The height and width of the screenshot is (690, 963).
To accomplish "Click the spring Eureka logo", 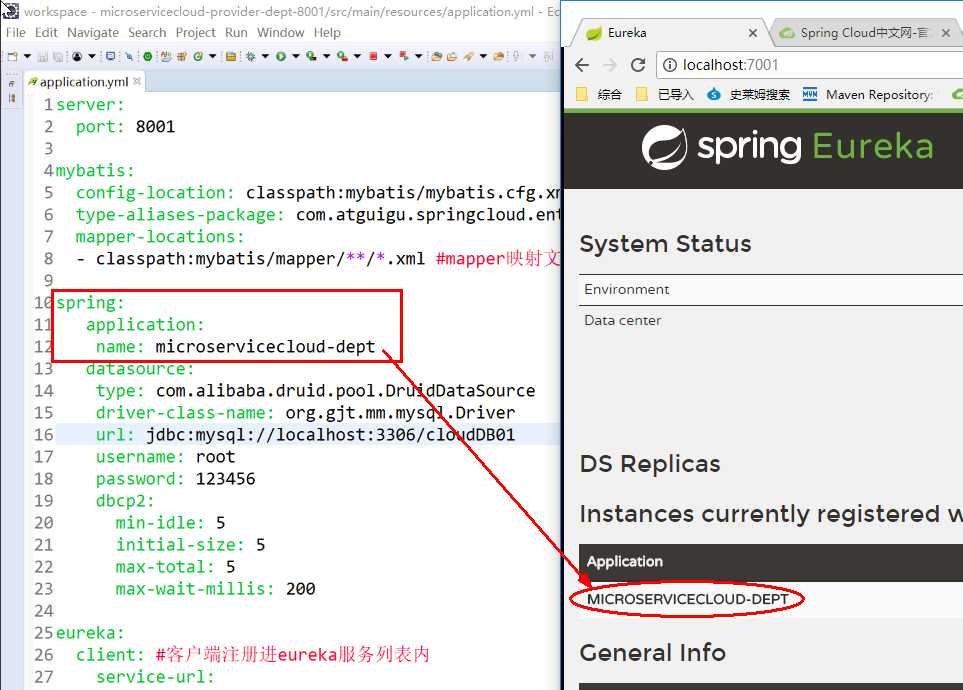I will point(787,147).
